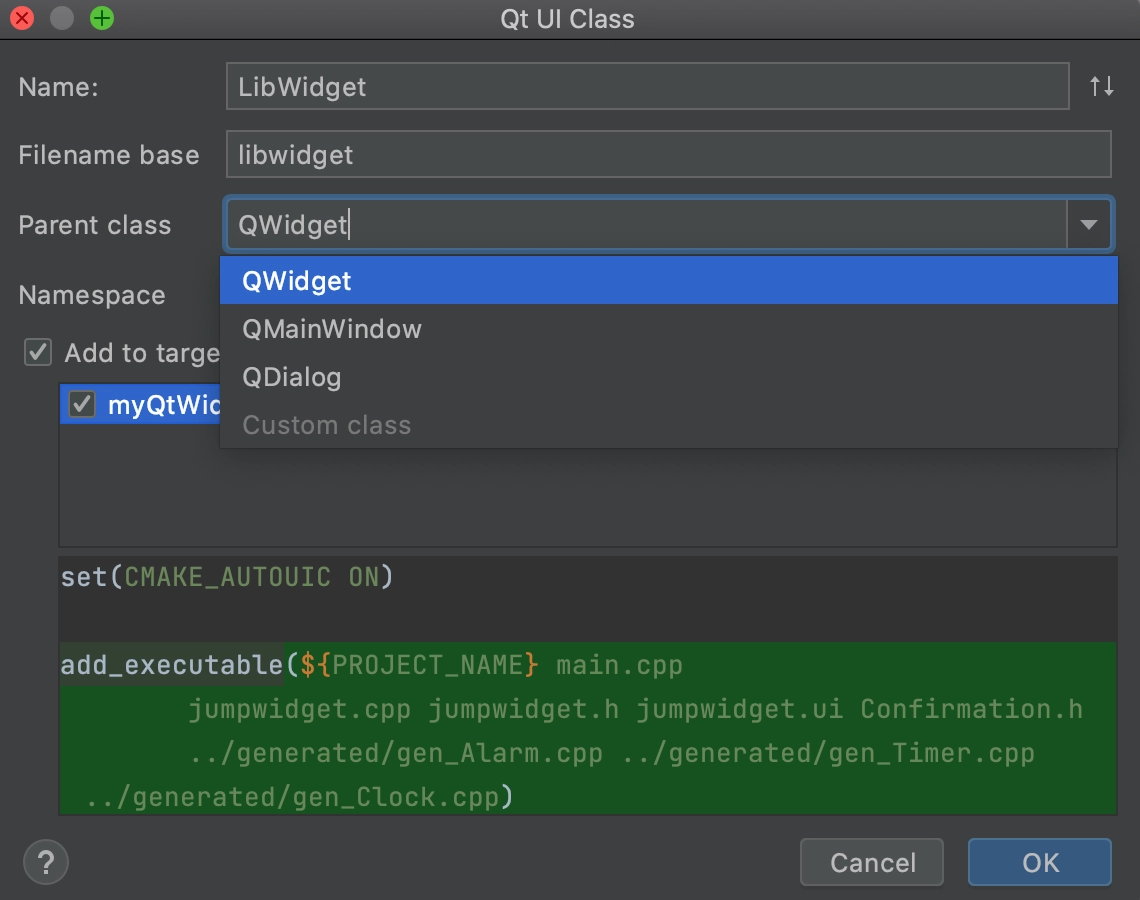This screenshot has width=1140, height=900.
Task: Click into the Parent class text box
Action: tap(646, 225)
